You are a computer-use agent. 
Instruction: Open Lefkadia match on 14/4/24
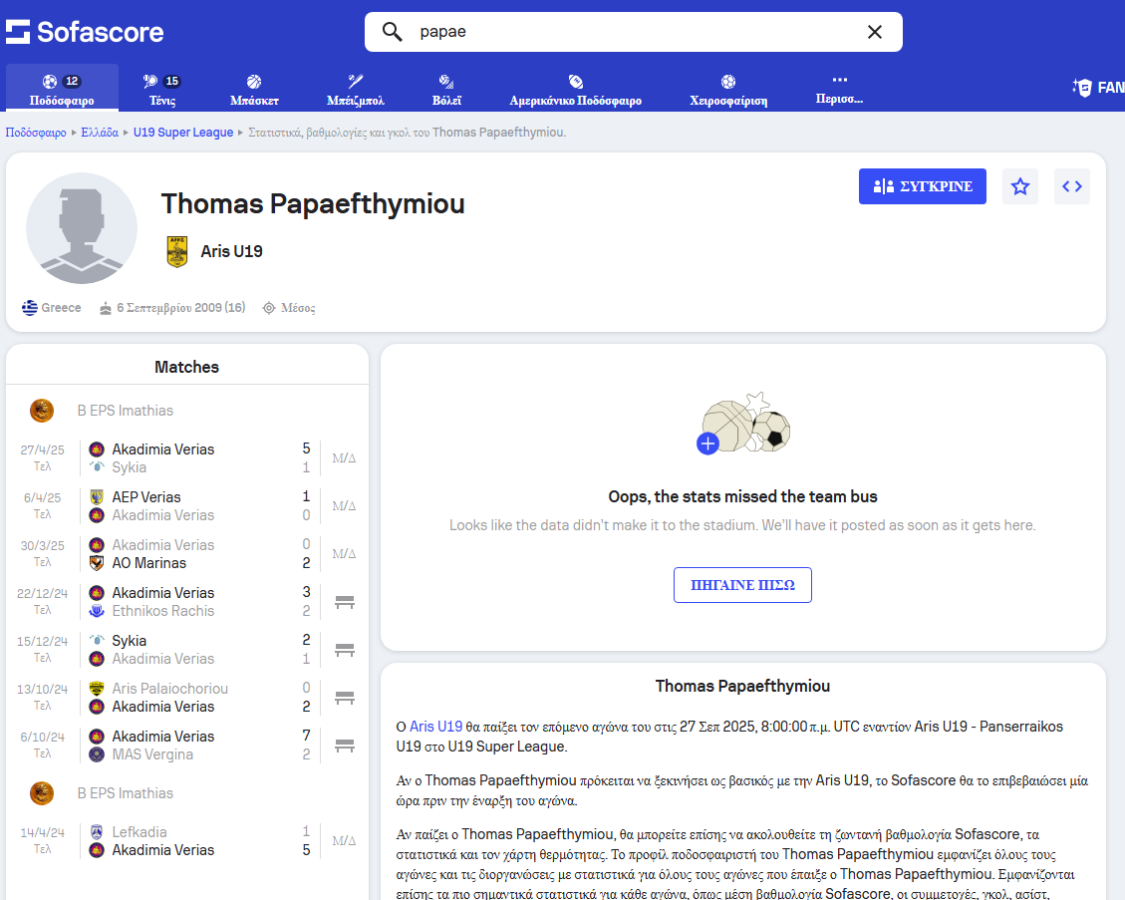[187, 840]
